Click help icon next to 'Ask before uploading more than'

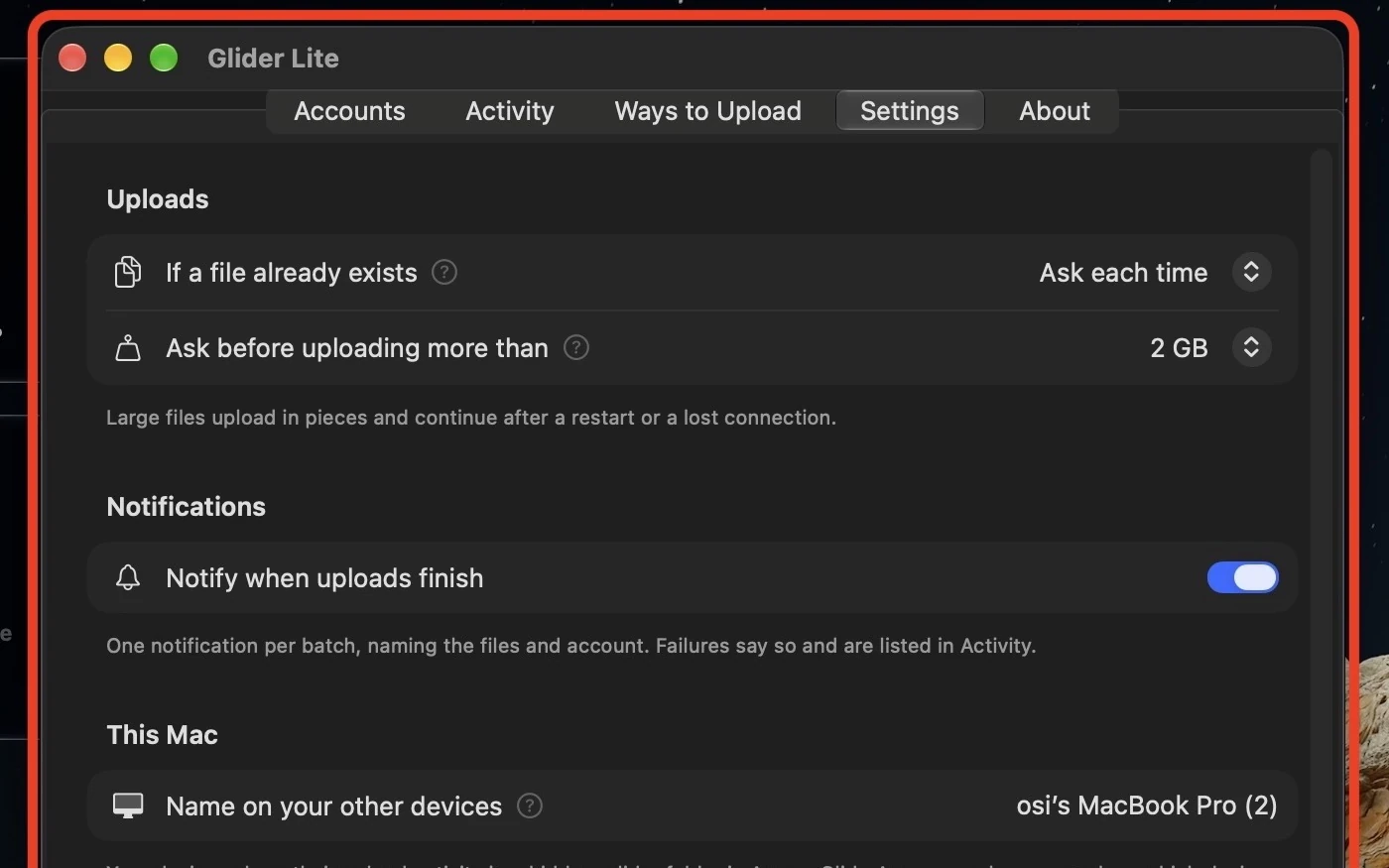point(576,347)
